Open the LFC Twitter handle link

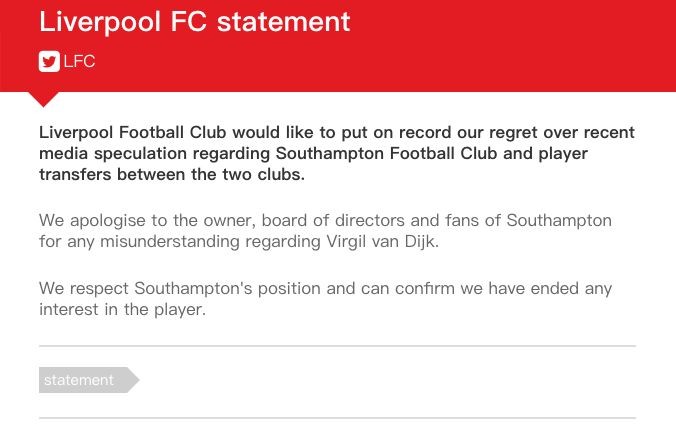pos(79,62)
